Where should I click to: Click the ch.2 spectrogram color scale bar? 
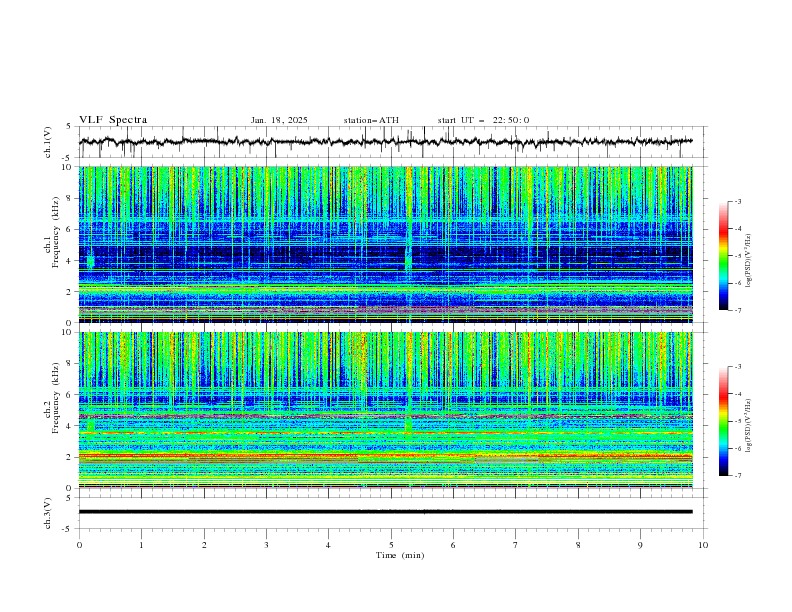[723, 421]
